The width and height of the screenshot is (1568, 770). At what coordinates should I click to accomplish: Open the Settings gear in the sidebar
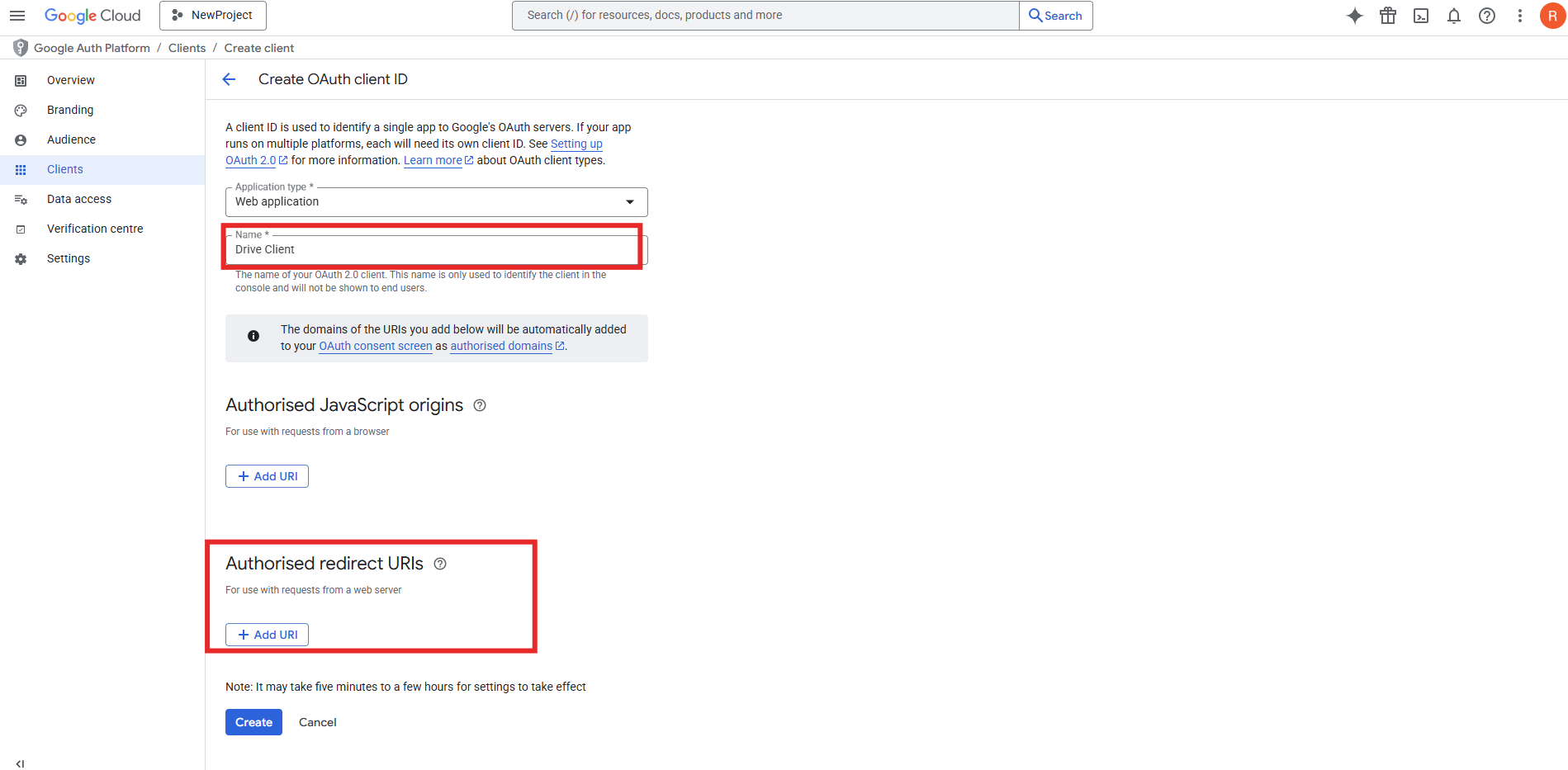click(x=19, y=258)
